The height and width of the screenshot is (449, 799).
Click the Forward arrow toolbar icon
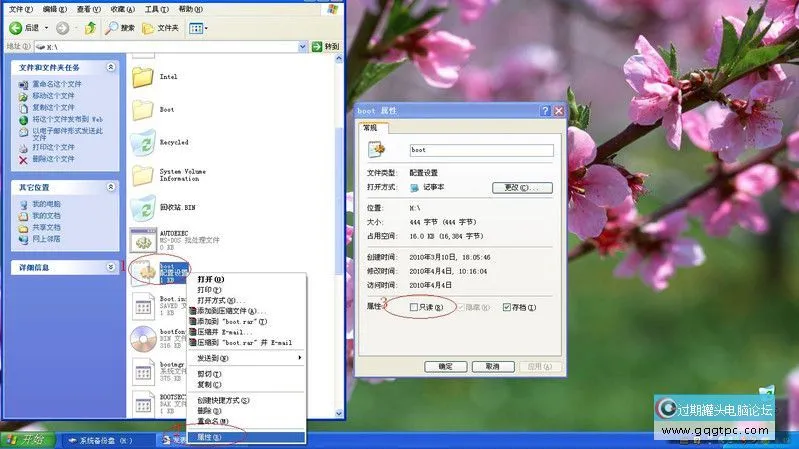[x=62, y=28]
